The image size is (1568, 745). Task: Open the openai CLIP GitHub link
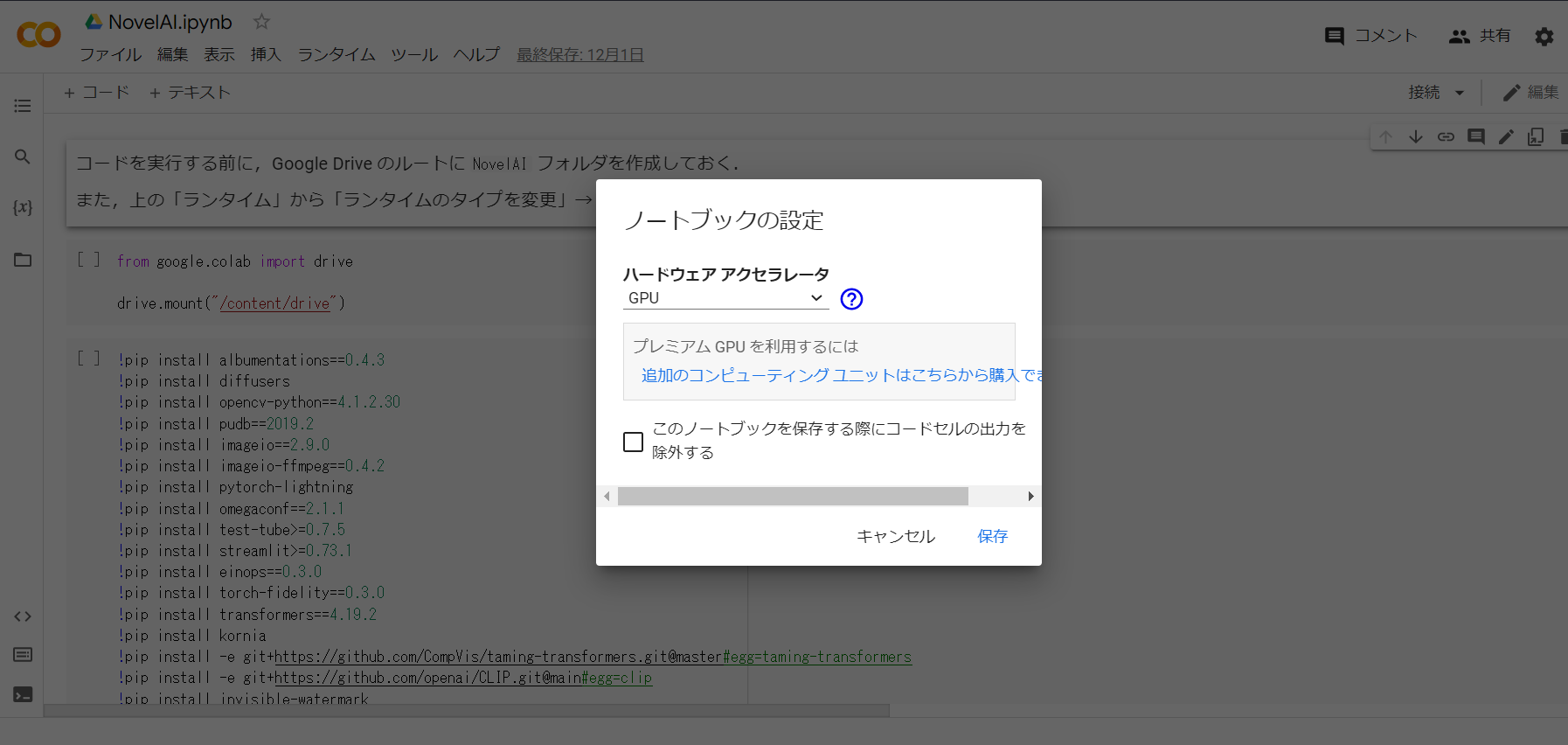463,678
